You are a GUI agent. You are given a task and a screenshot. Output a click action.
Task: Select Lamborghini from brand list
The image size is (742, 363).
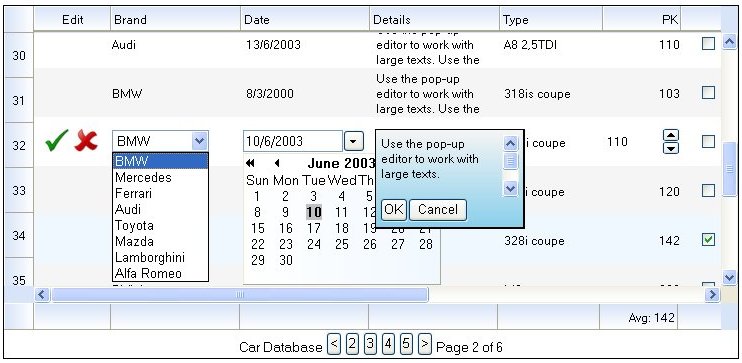click(150, 257)
